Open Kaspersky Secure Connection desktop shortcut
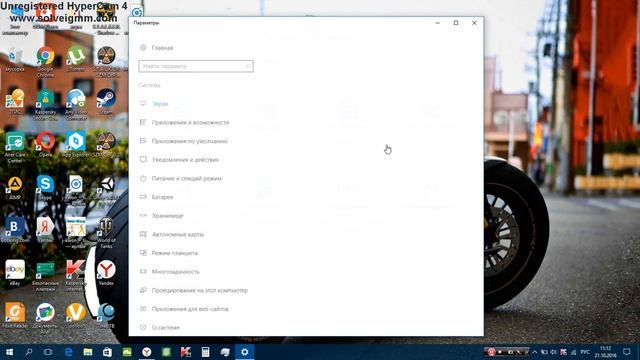640x360 pixels. [45, 104]
